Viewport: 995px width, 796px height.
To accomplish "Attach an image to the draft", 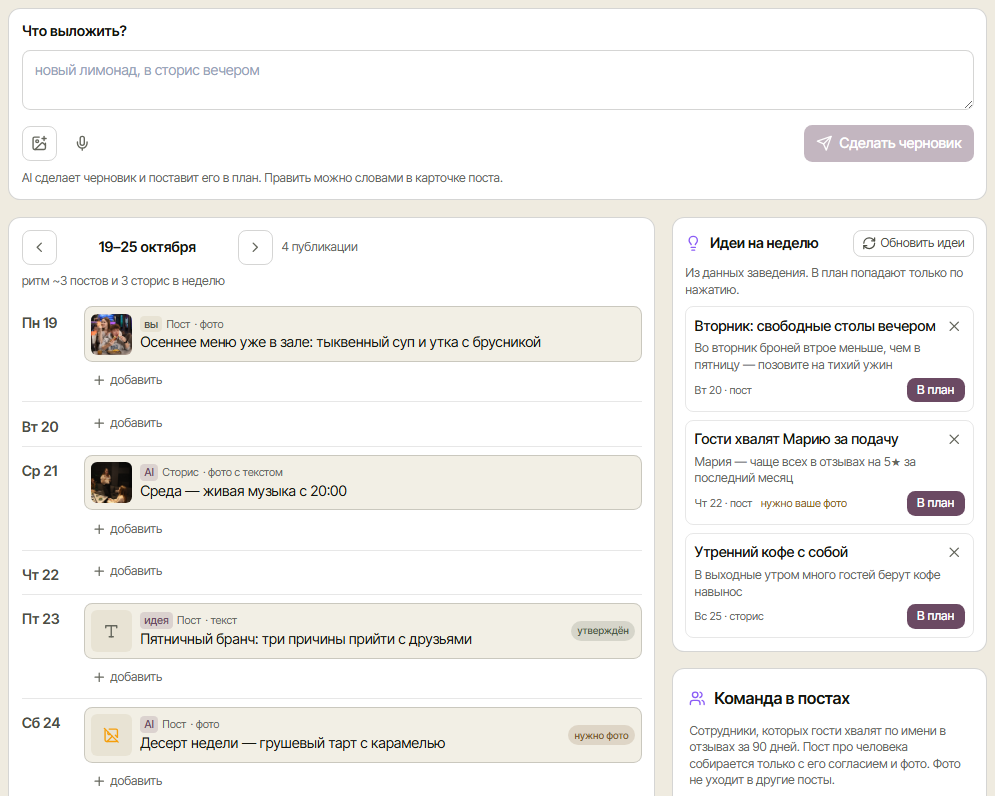I will (x=39, y=143).
